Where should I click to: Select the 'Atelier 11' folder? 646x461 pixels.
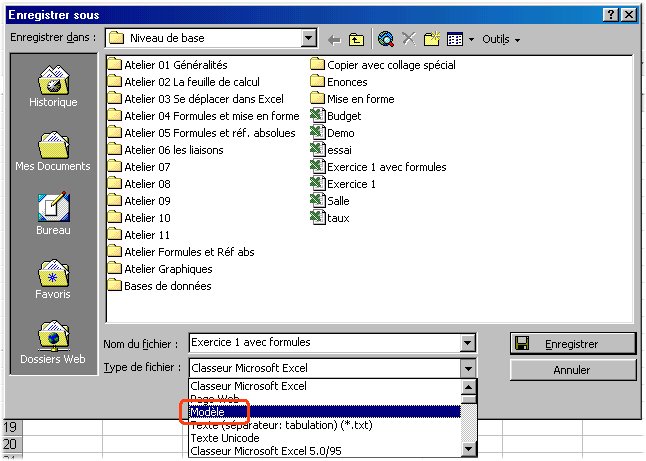coord(138,235)
